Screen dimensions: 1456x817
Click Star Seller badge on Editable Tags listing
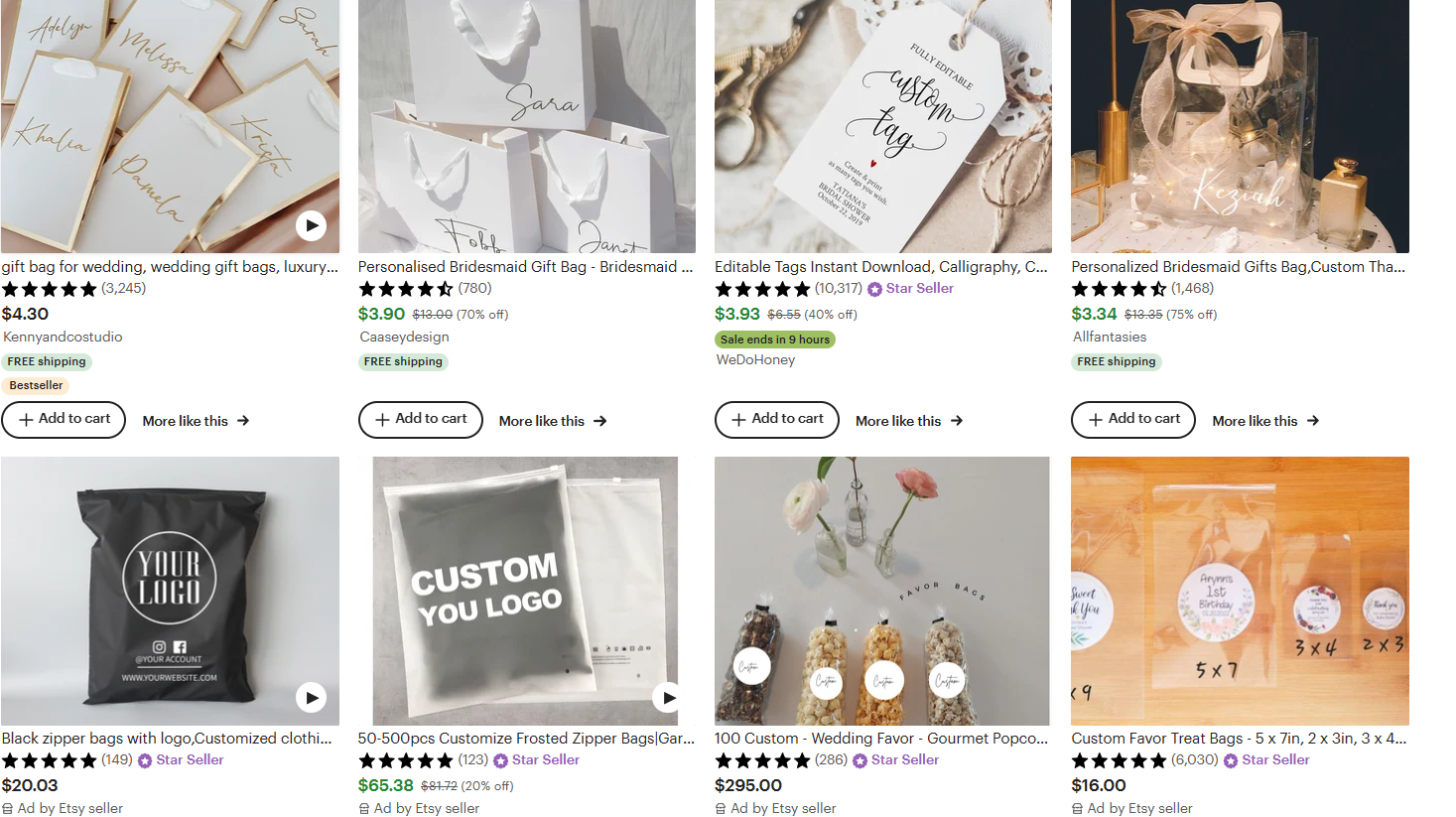tap(910, 289)
